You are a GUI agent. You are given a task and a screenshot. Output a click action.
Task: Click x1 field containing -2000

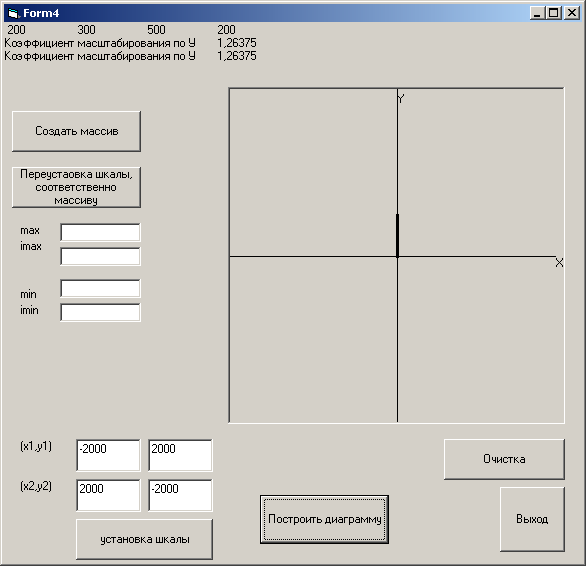click(x=108, y=455)
